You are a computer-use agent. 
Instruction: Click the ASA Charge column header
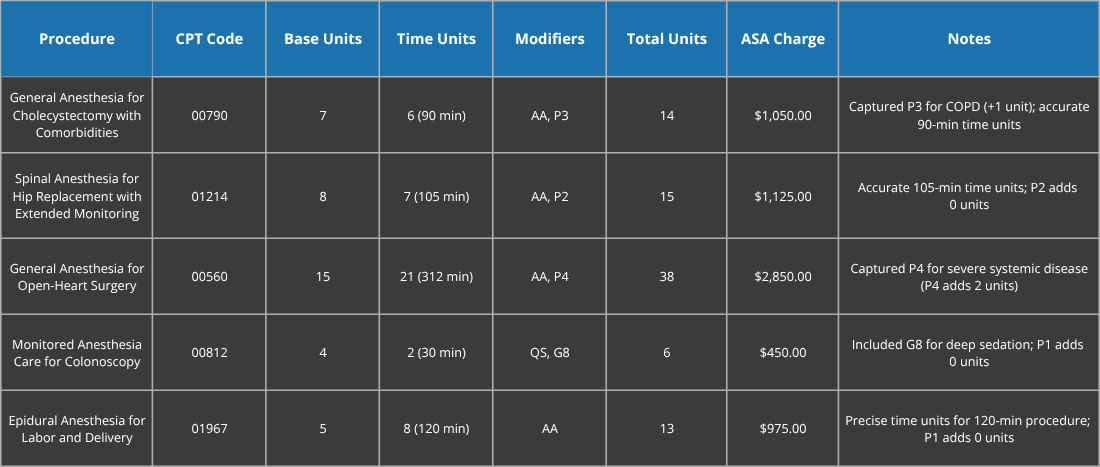click(782, 39)
